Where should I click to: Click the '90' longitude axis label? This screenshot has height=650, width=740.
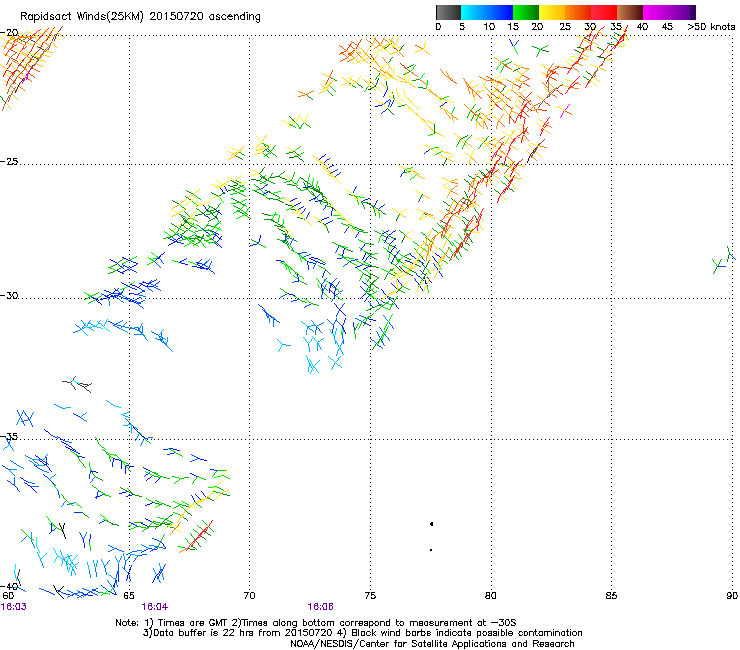pos(732,596)
